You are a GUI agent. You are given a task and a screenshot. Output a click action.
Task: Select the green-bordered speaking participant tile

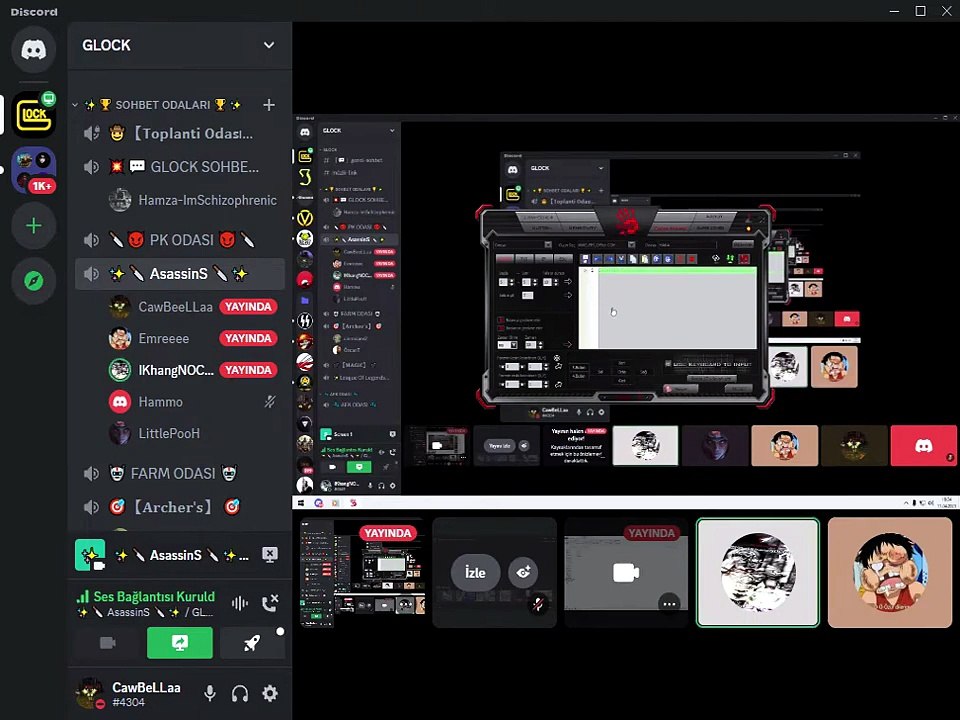tap(758, 573)
